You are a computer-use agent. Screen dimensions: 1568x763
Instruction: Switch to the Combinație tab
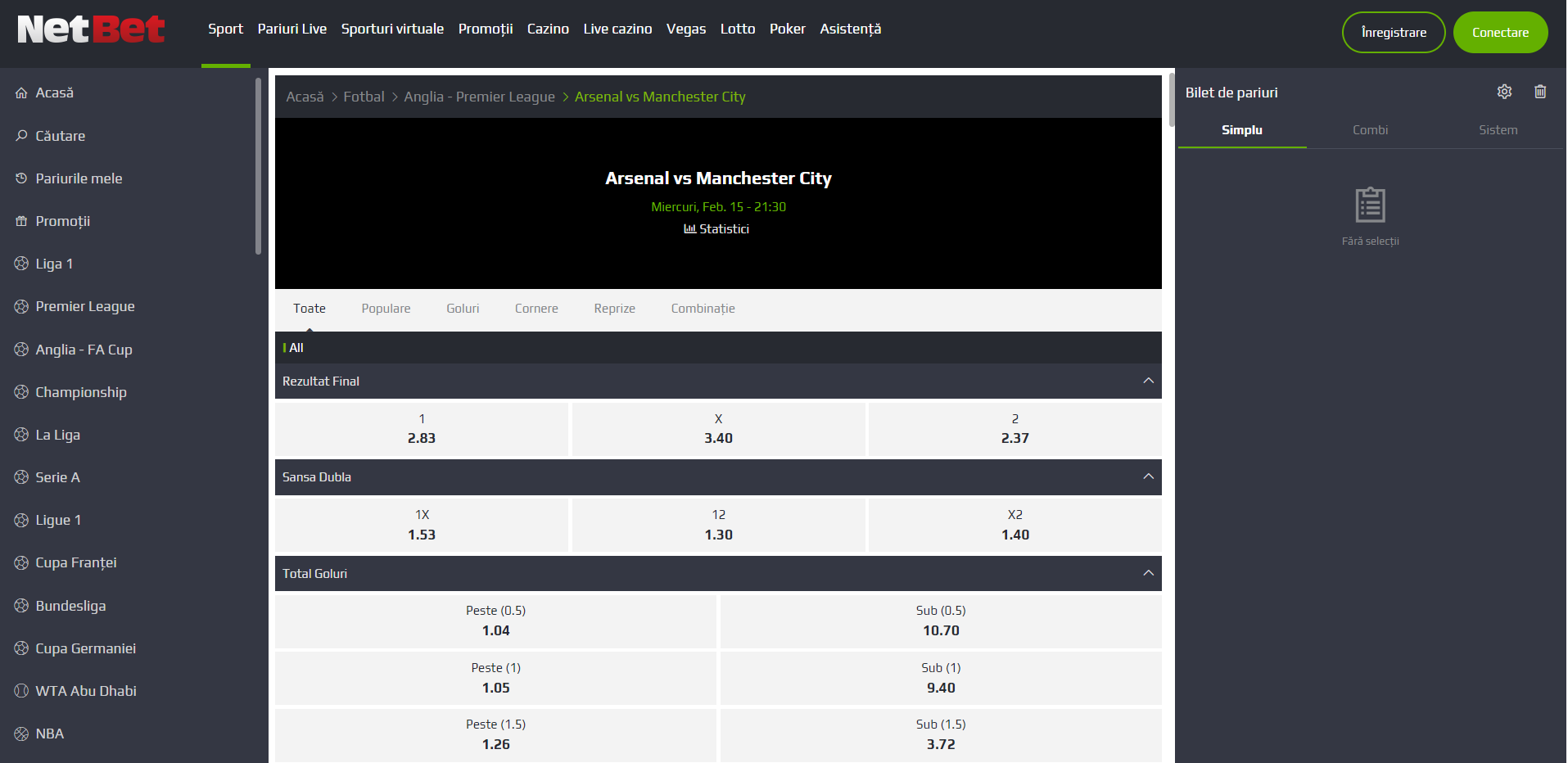(703, 309)
